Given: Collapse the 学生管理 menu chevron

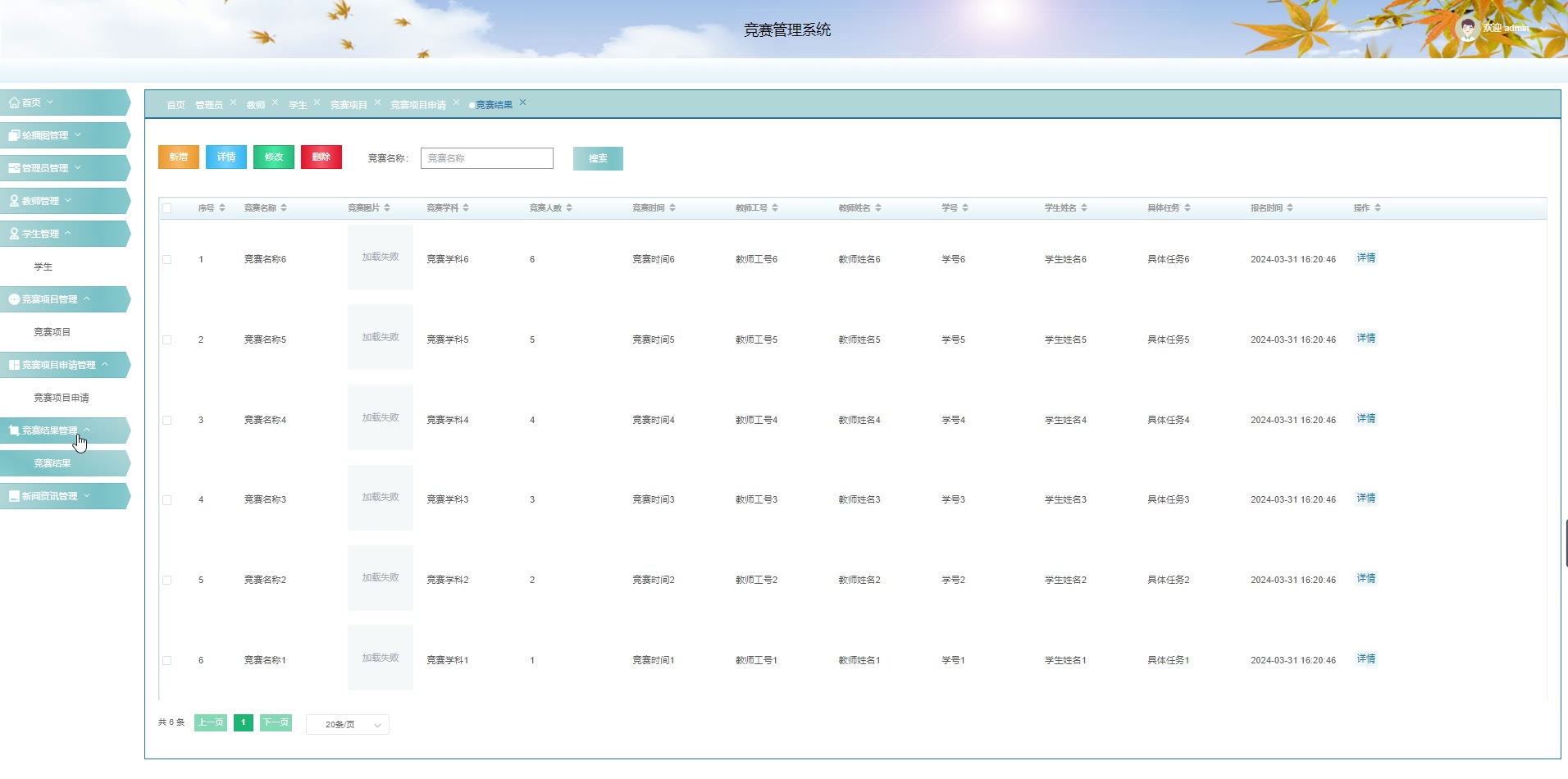Looking at the screenshot, I should 68,234.
